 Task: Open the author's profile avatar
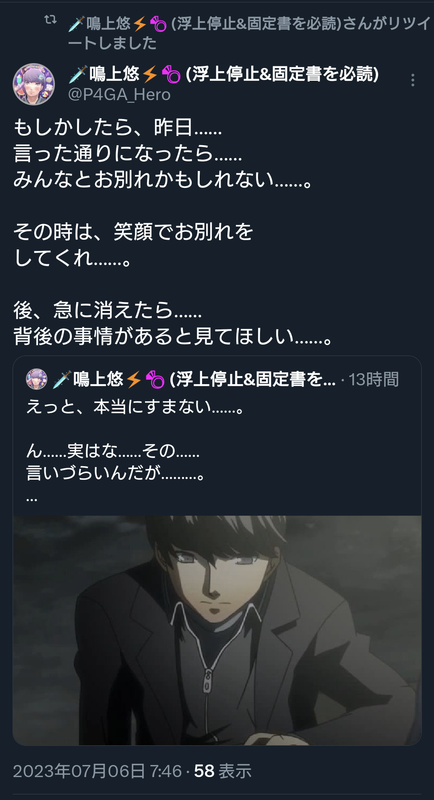34,84
